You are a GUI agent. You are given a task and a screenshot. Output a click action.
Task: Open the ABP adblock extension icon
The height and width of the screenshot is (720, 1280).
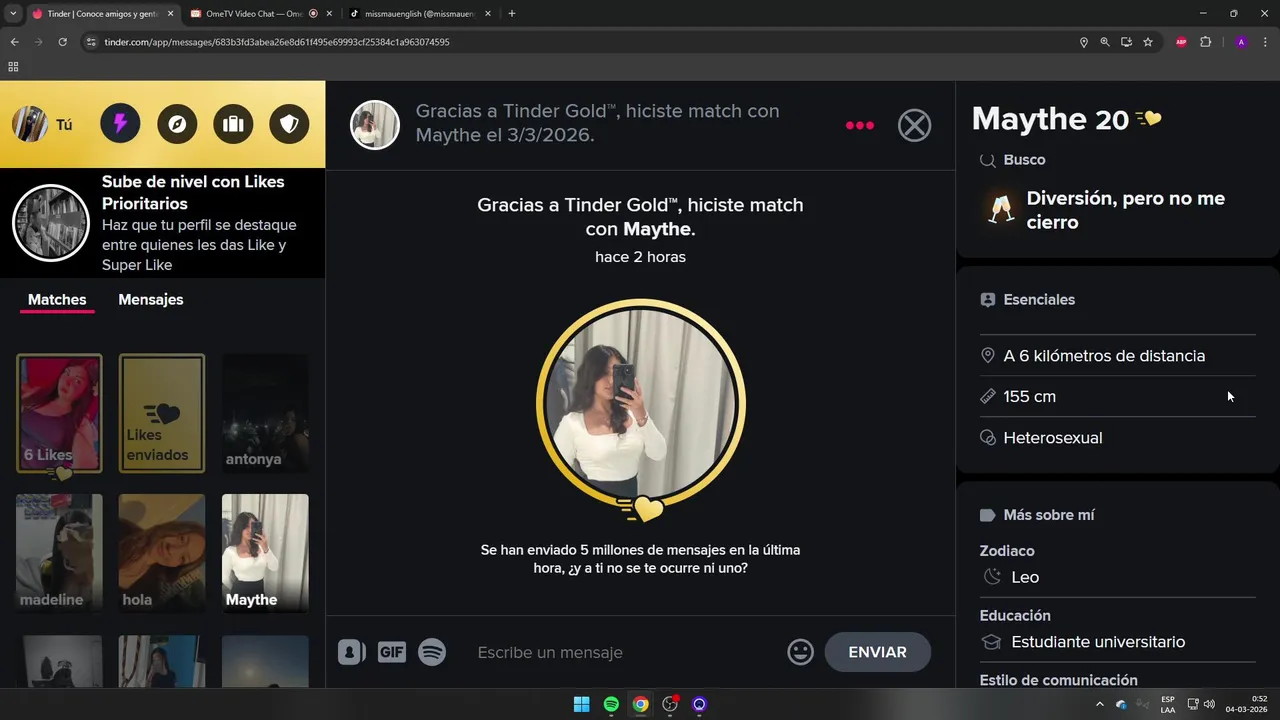pyautogui.click(x=1181, y=42)
